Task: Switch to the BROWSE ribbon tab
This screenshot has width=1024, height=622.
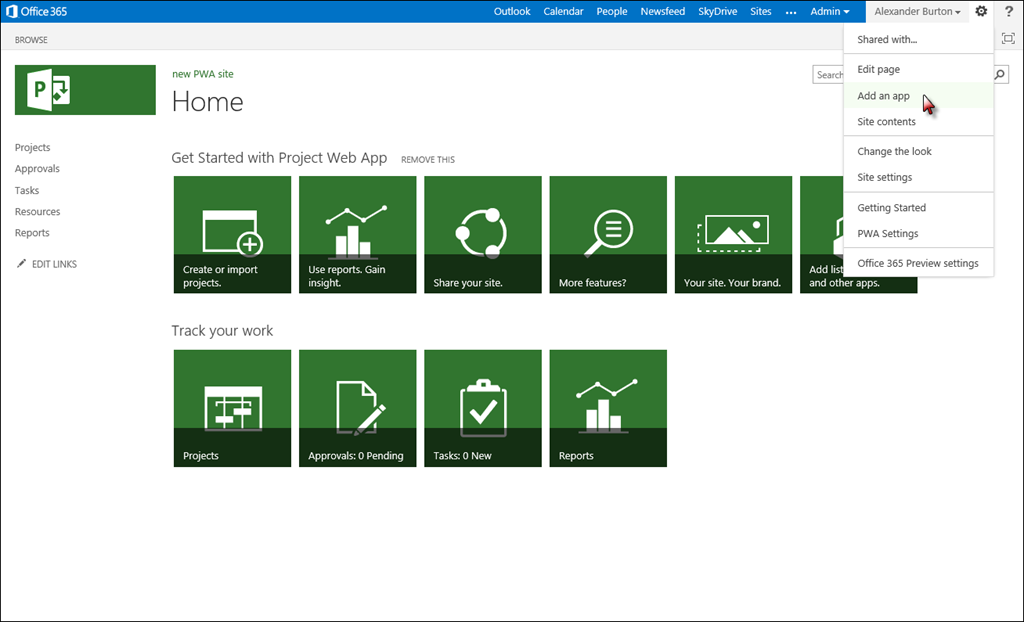Action: [x=31, y=40]
